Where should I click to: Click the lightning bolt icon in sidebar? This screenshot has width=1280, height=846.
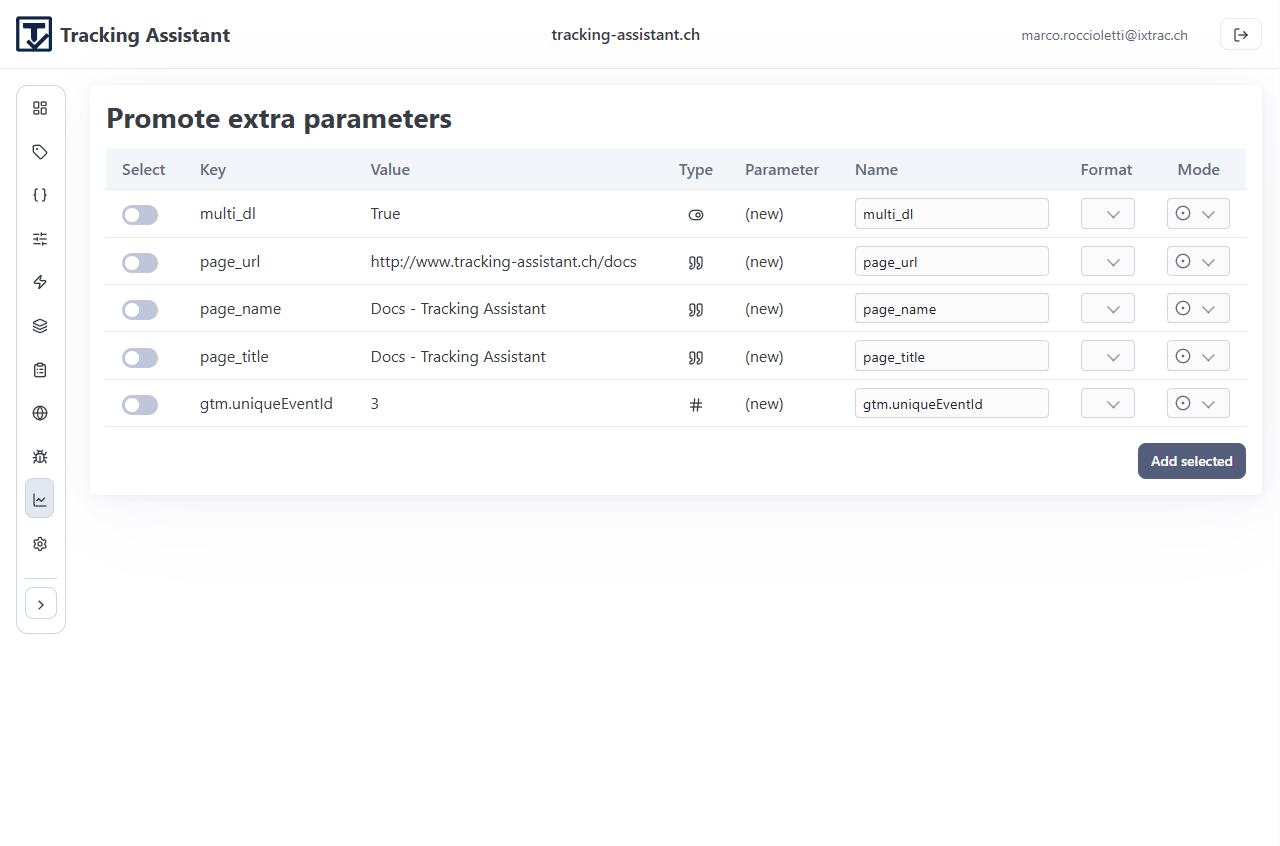[40, 282]
